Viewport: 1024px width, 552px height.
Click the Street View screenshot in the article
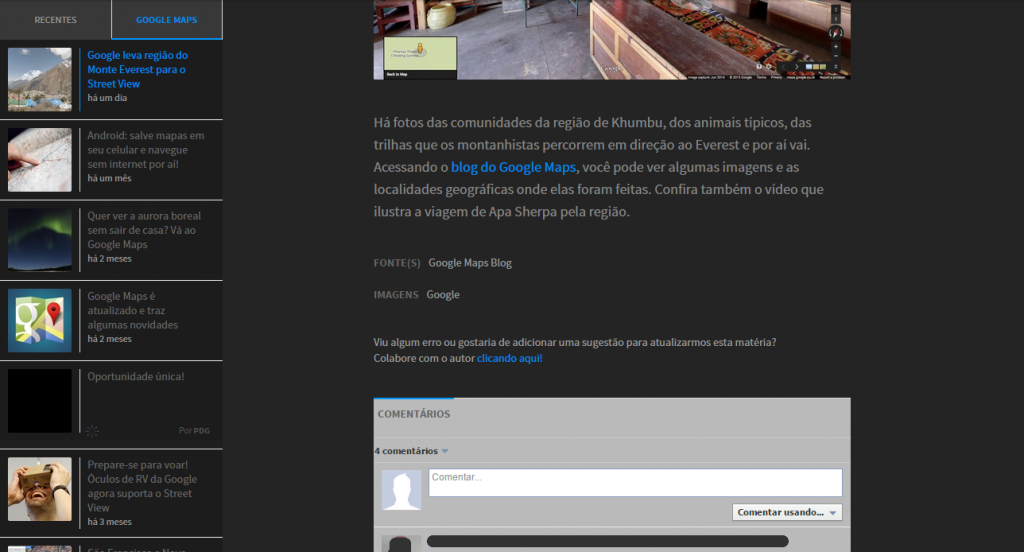[x=612, y=40]
